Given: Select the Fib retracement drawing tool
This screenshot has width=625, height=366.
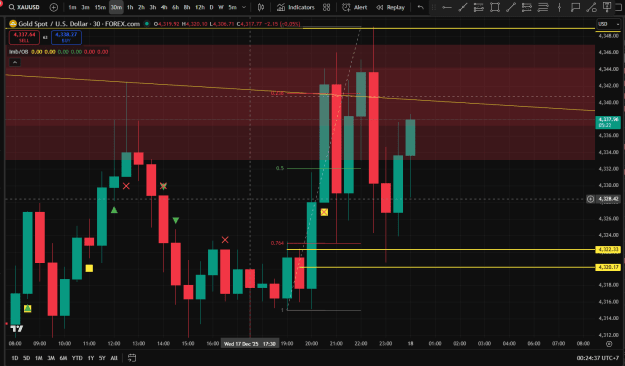Looking at the screenshot, I should pyautogui.click(x=543, y=7).
